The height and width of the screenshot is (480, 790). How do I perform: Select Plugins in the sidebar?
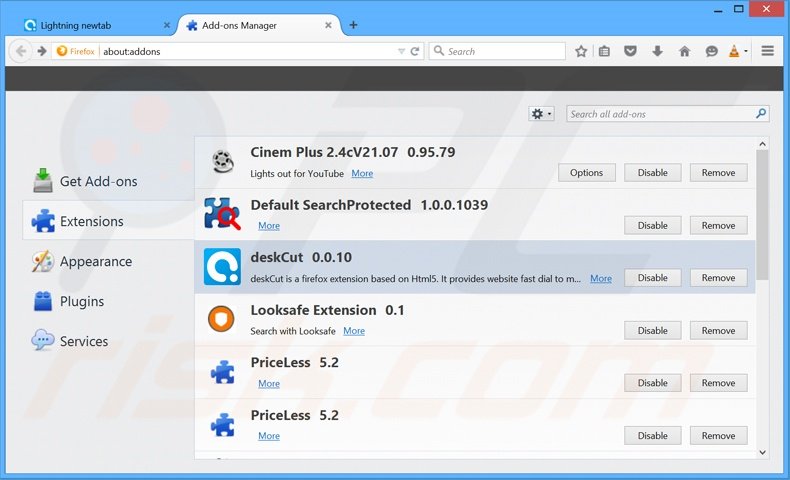(x=82, y=302)
